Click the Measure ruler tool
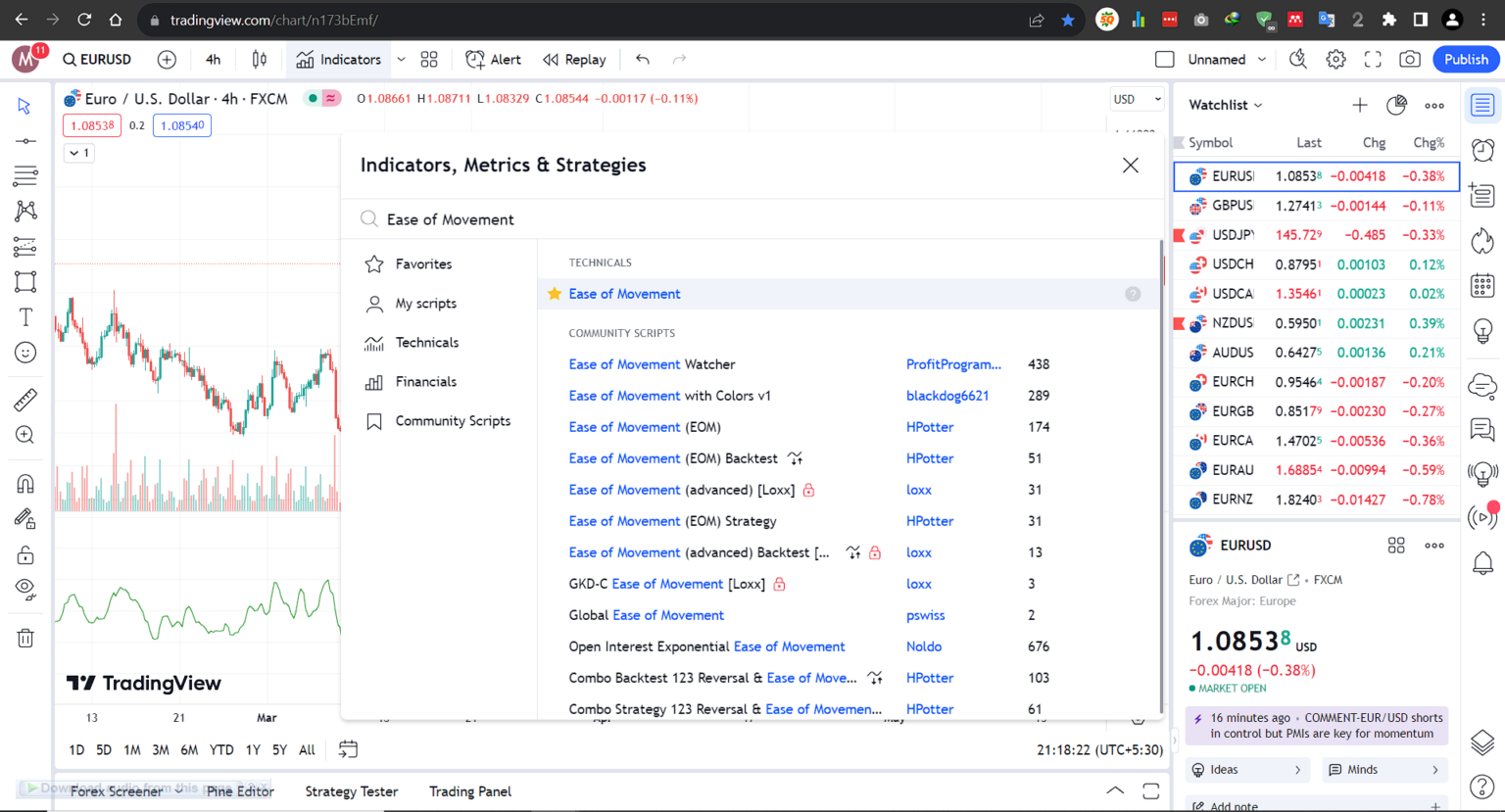The width and height of the screenshot is (1505, 812). pyautogui.click(x=25, y=400)
